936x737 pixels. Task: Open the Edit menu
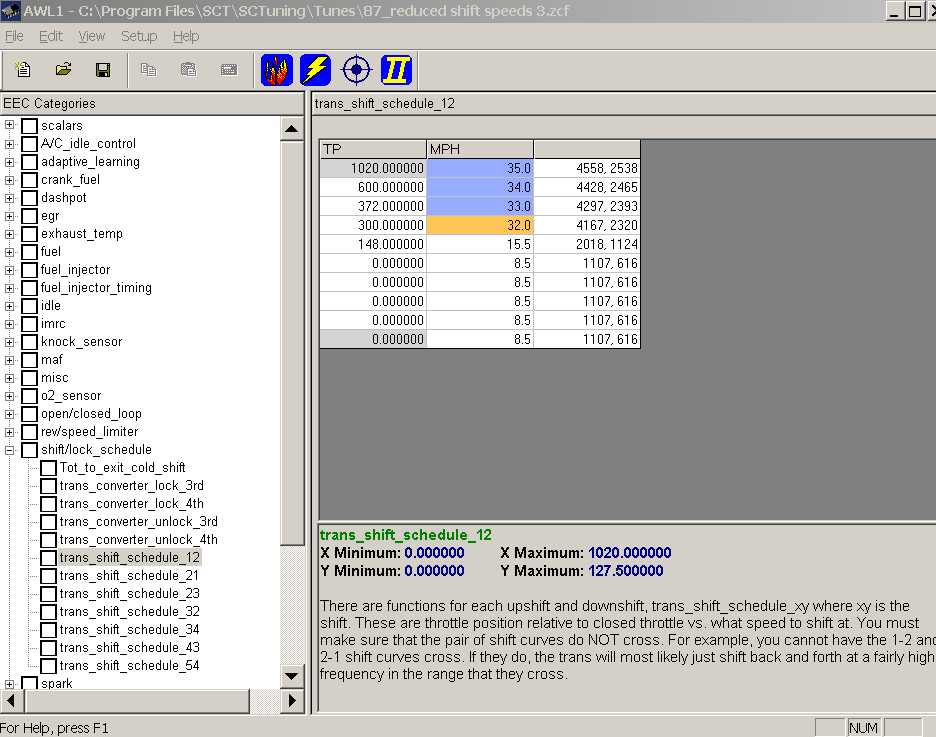coord(51,36)
